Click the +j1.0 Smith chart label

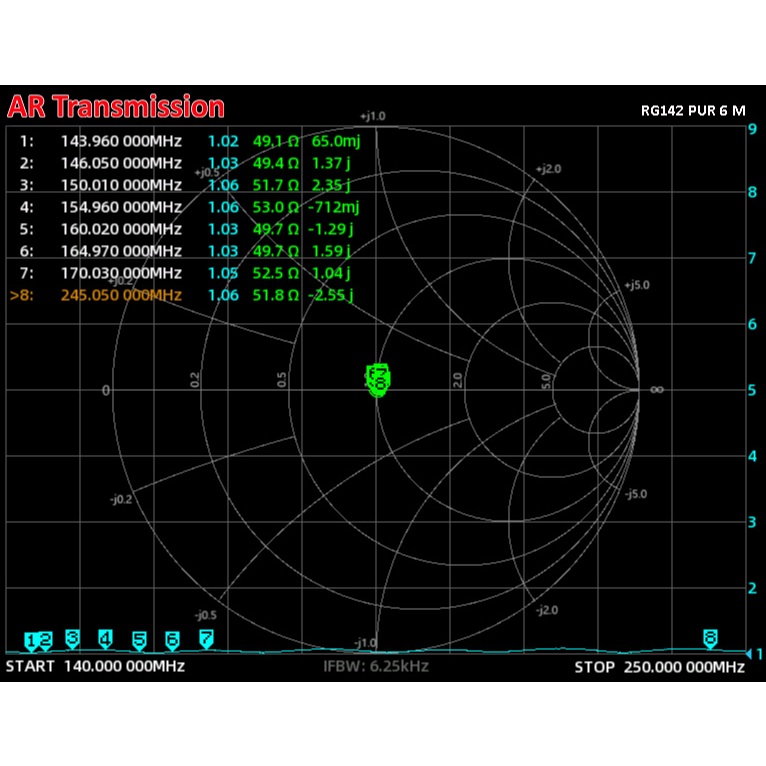tap(373, 116)
